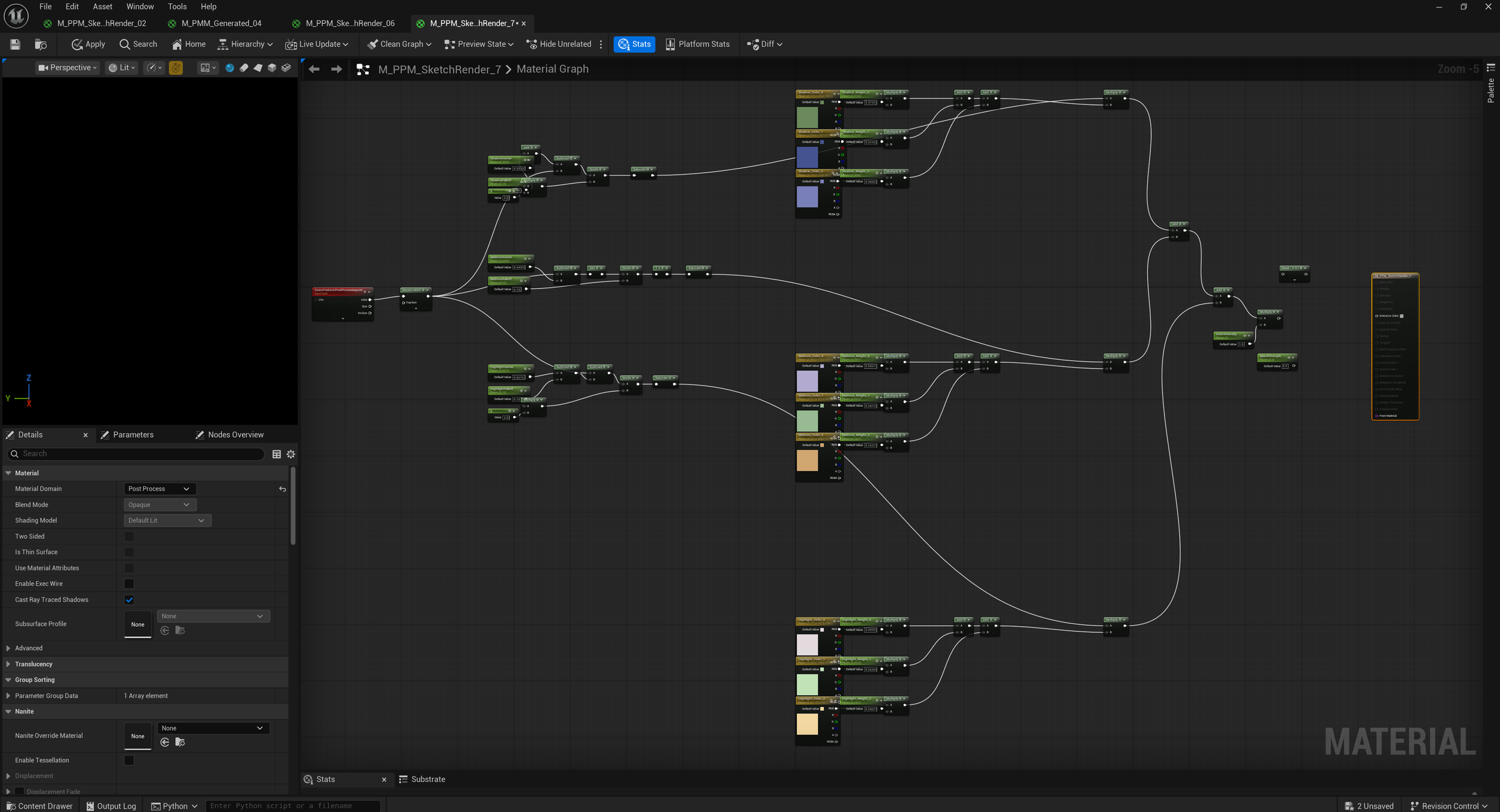Switch to M_PMM_Generated_04 tab
The height and width of the screenshot is (812, 1500).
(221, 23)
